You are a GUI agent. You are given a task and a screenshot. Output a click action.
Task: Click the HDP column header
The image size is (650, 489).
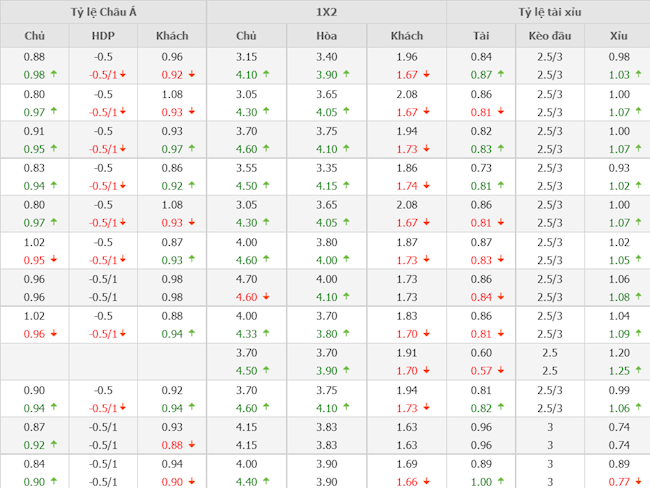(x=103, y=36)
